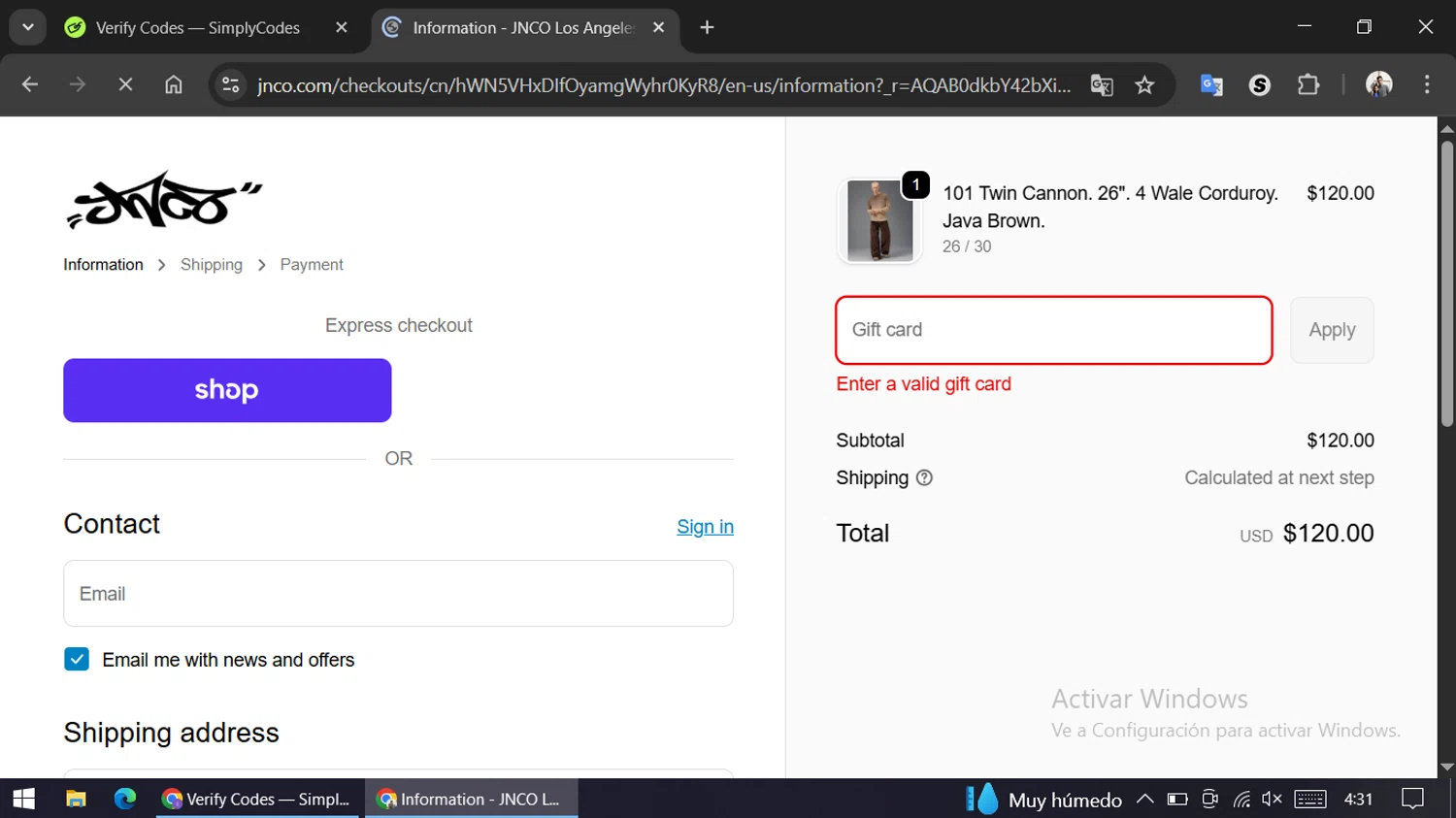Image resolution: width=1456 pixels, height=818 pixels.
Task: Open Chrome three-dot menu
Action: point(1427,85)
